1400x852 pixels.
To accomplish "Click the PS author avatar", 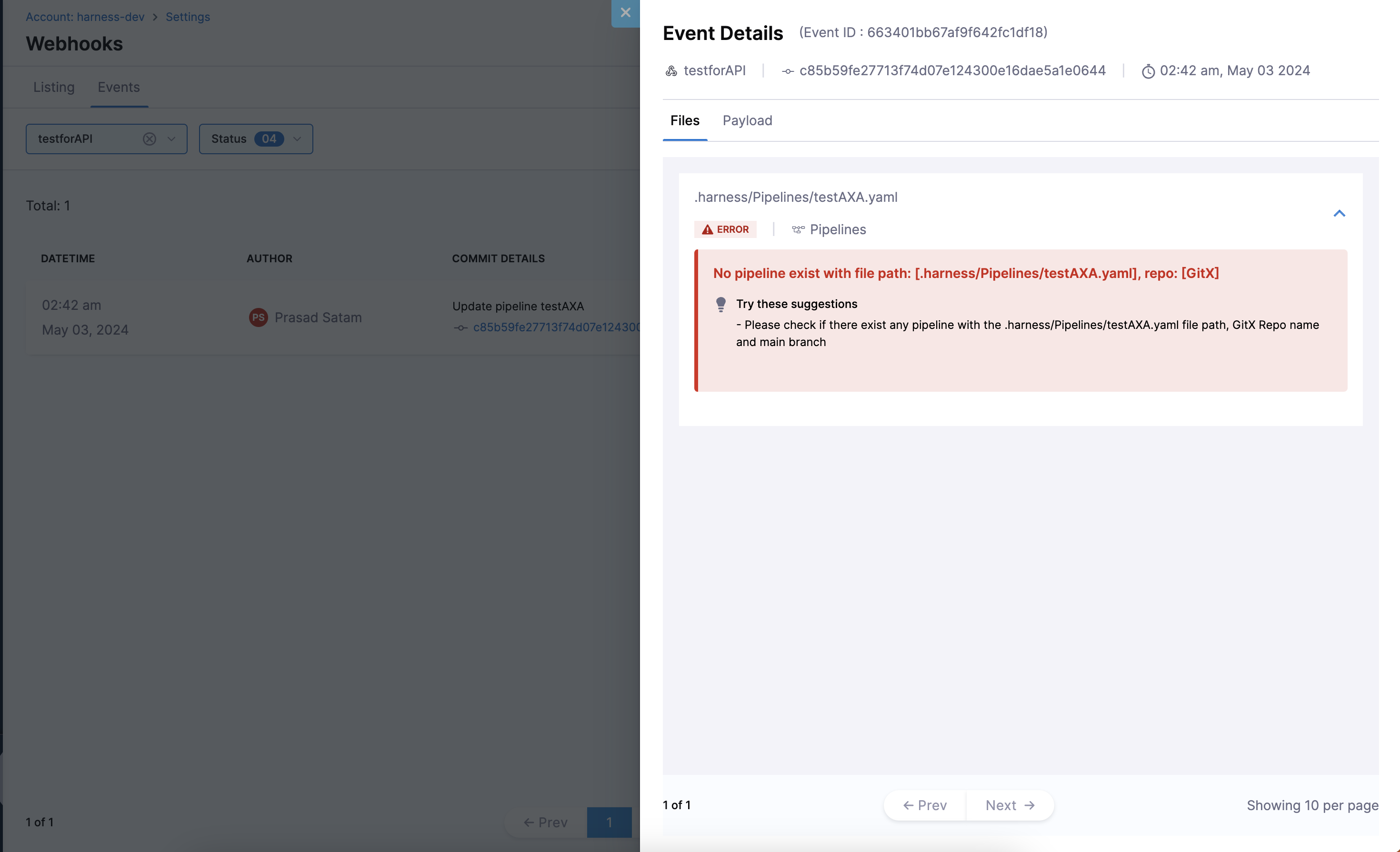I will tap(259, 317).
